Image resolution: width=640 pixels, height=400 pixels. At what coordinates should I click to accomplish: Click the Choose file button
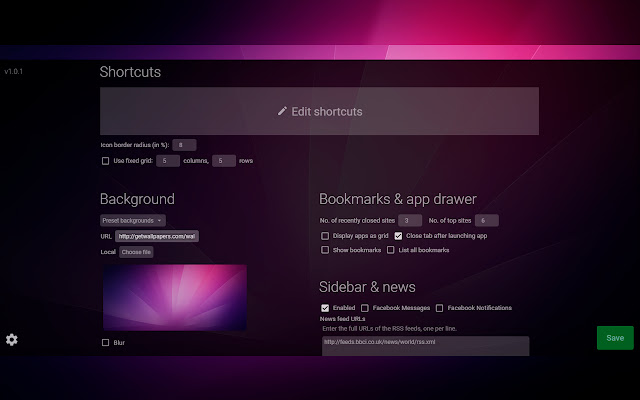[x=136, y=252]
